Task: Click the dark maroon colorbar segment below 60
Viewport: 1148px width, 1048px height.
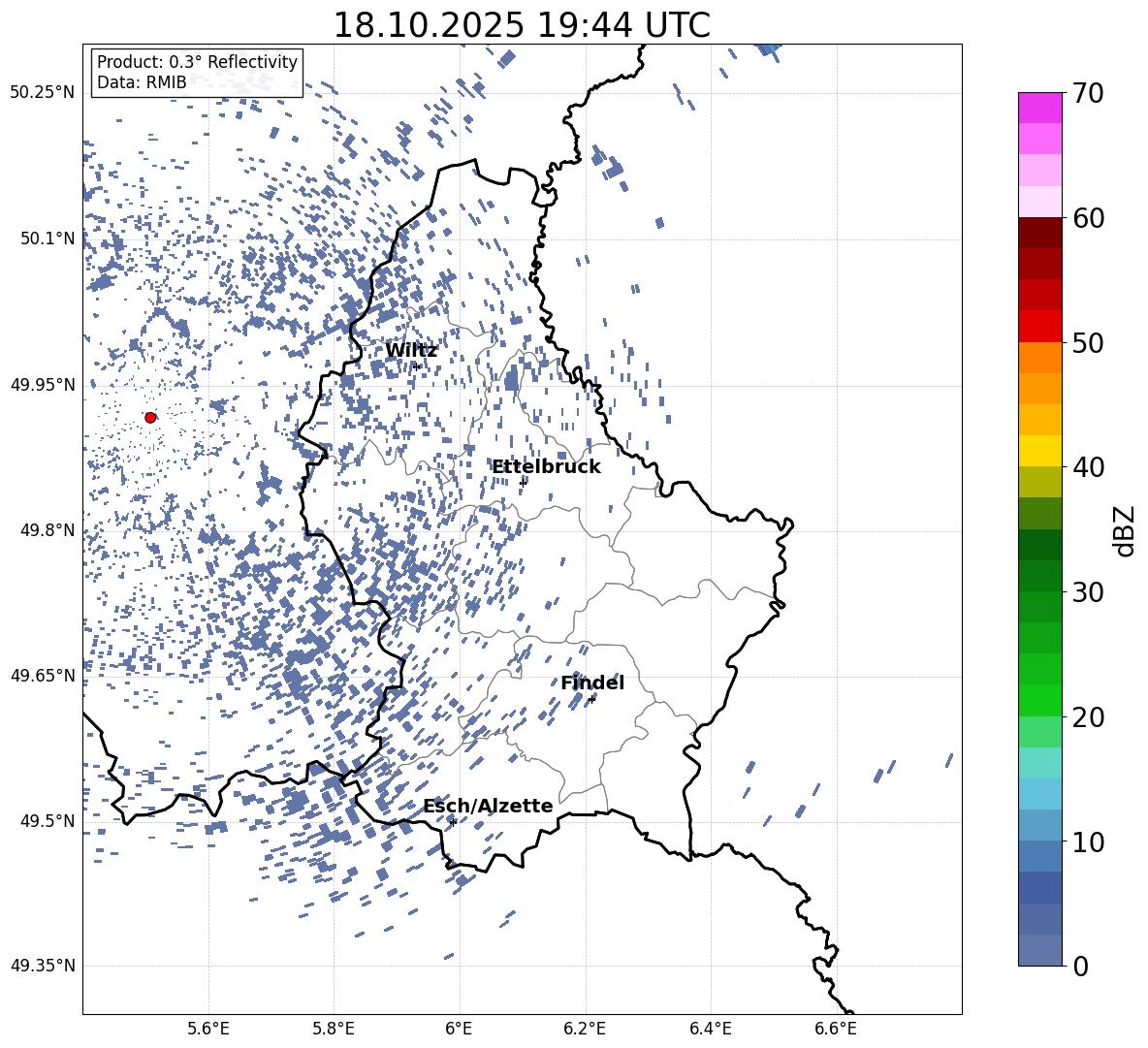Action: [1039, 233]
